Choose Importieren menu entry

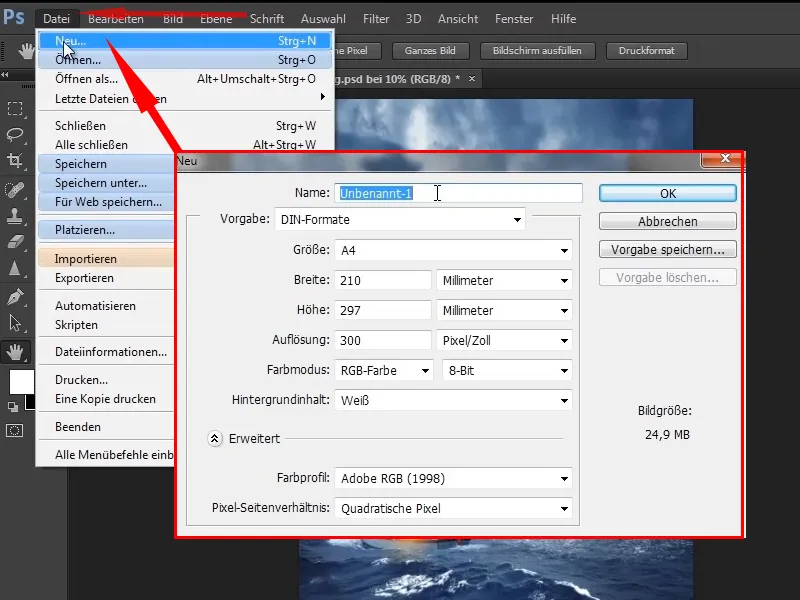107,259
